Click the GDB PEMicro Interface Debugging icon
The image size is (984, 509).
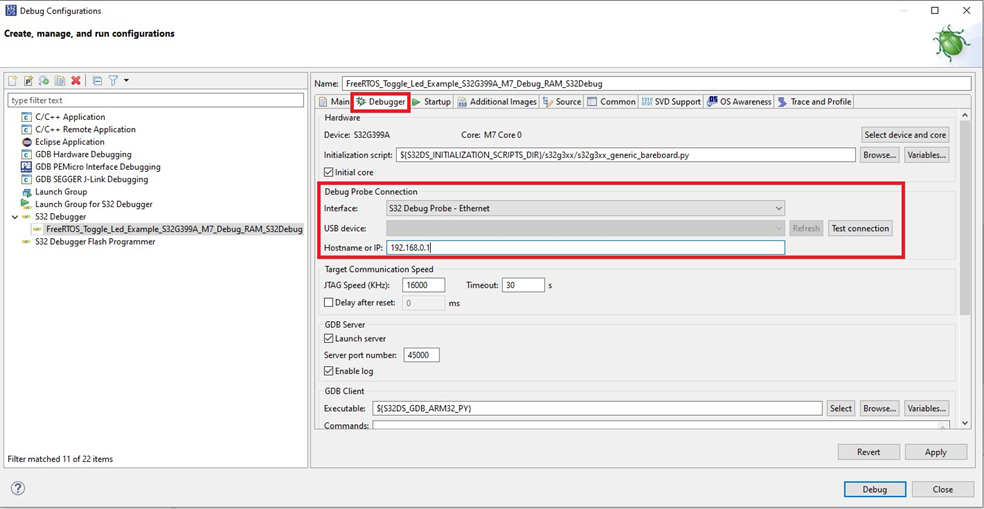[x=26, y=167]
